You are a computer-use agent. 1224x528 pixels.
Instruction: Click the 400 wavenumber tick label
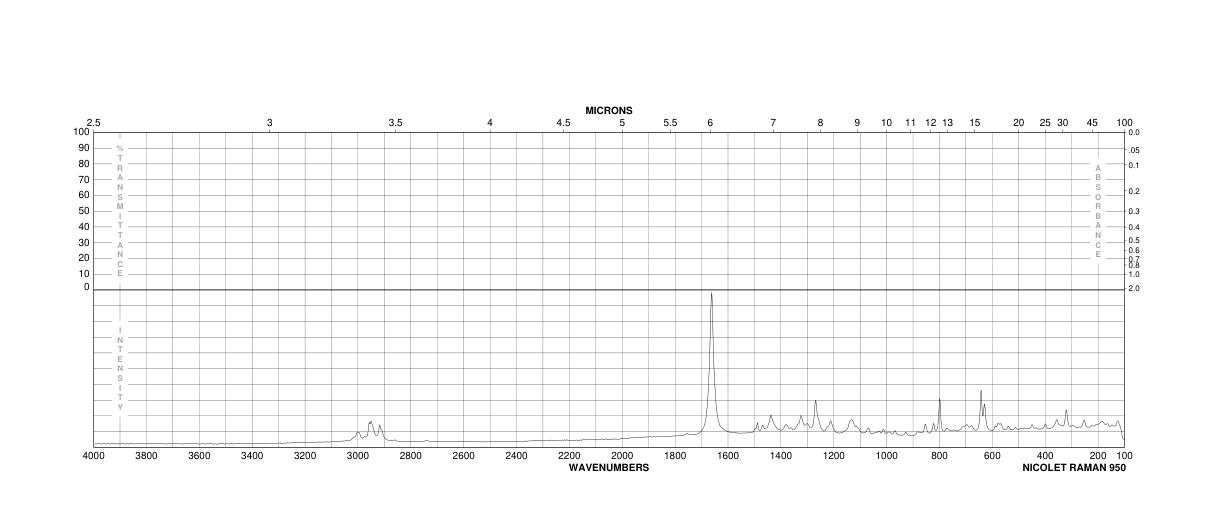point(1045,456)
